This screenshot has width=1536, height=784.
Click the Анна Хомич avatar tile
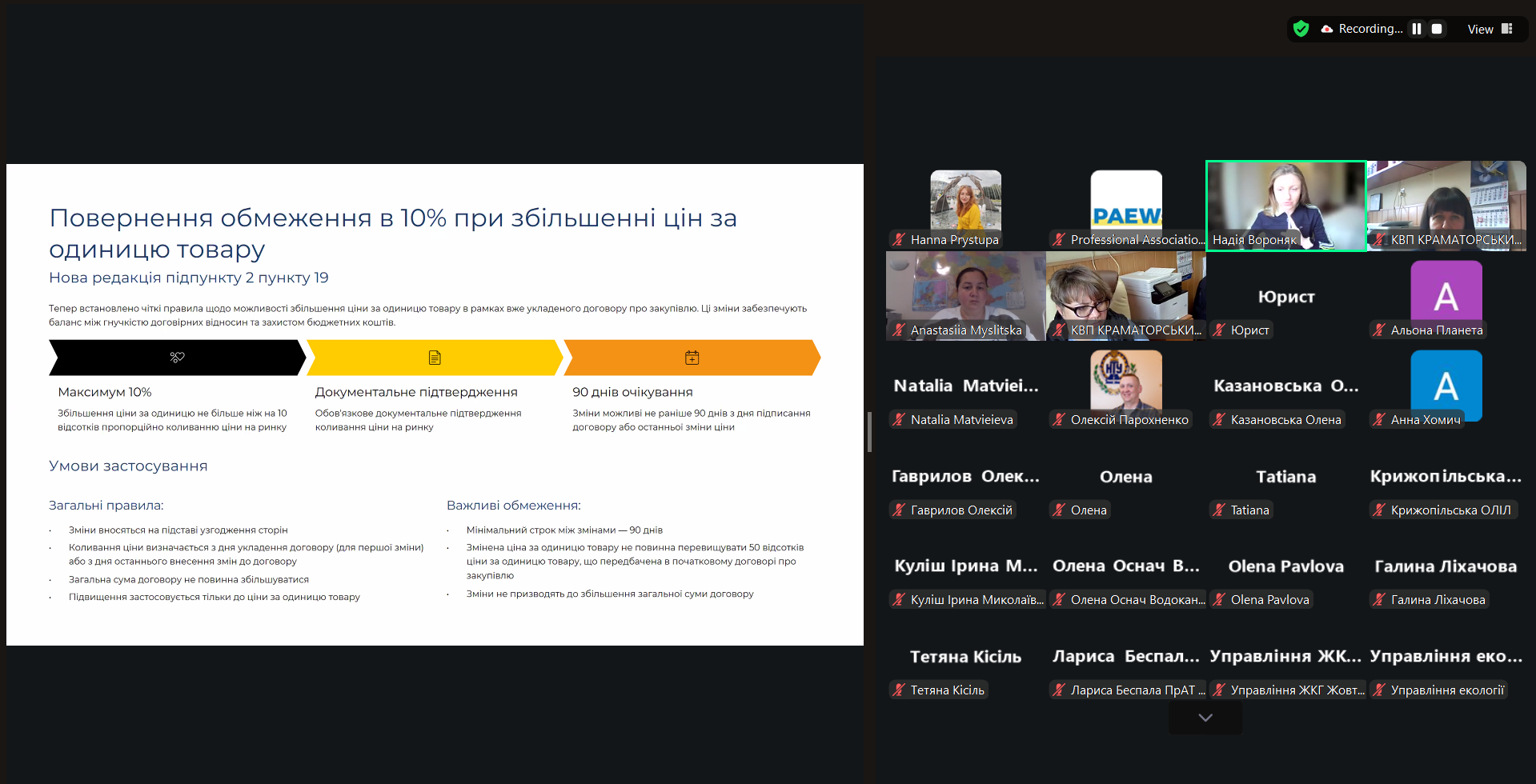coord(1446,386)
